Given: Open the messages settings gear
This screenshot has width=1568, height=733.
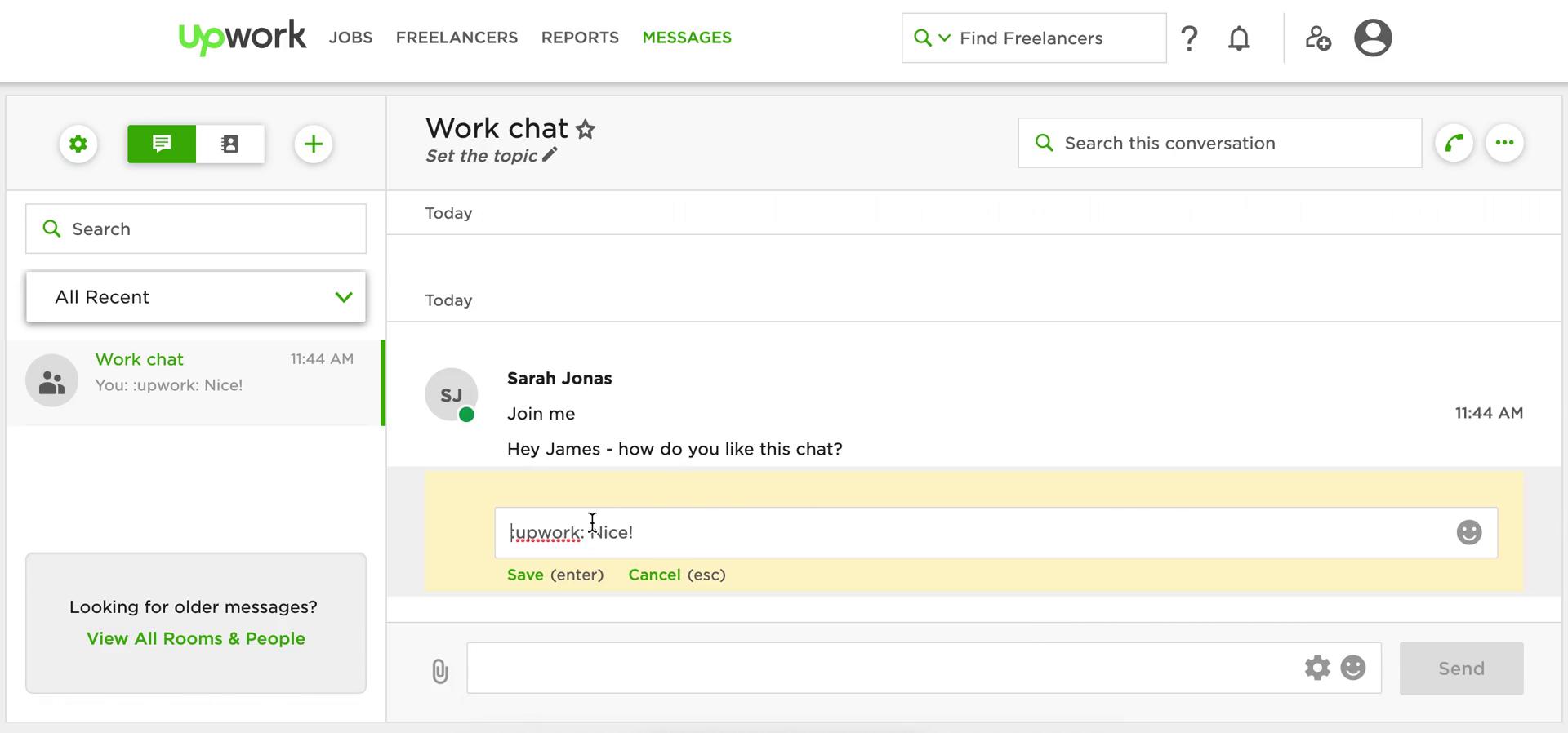Looking at the screenshot, I should (78, 144).
